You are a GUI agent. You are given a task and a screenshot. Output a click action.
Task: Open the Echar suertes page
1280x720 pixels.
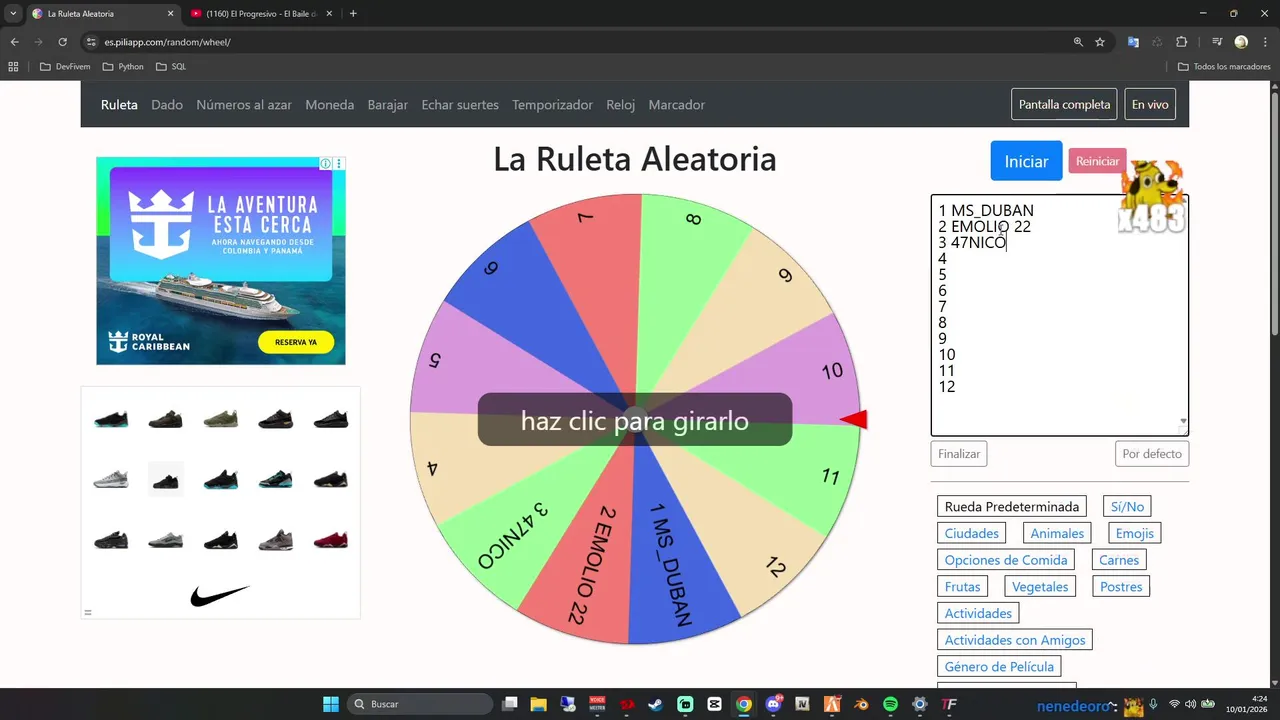pyautogui.click(x=460, y=104)
